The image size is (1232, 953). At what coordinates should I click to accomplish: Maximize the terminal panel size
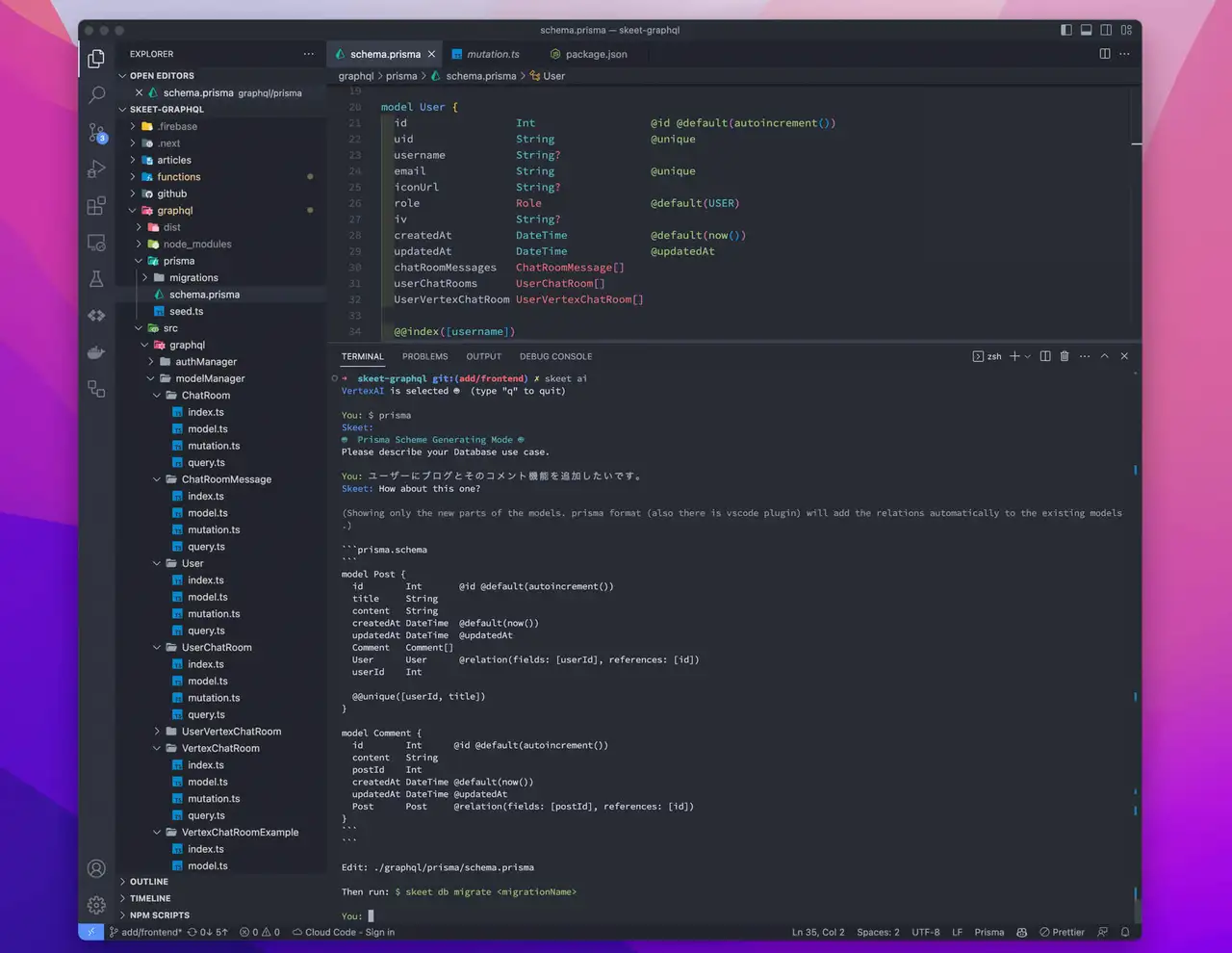(1104, 356)
